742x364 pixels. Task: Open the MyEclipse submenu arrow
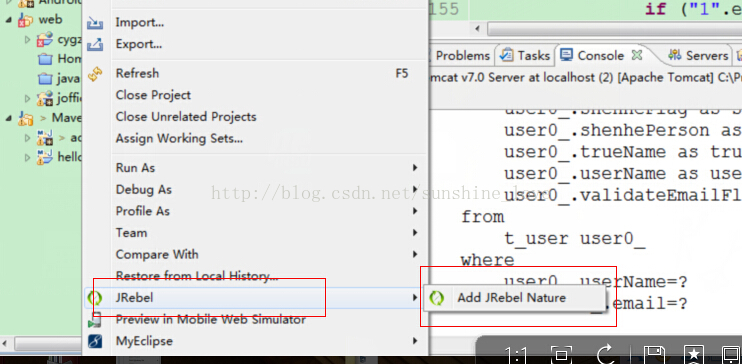415,341
